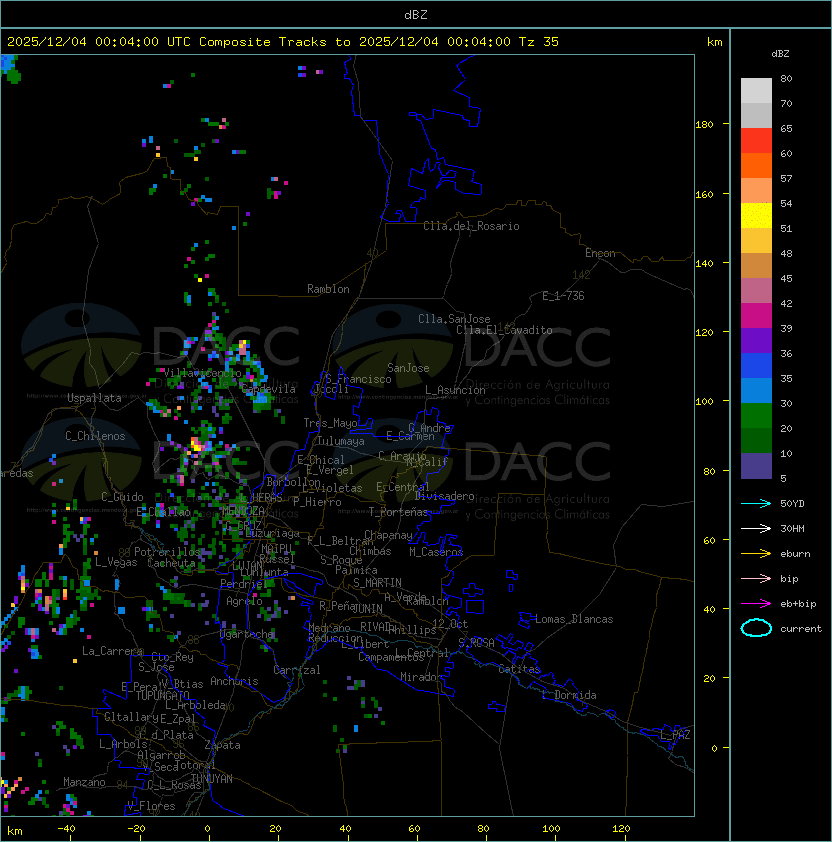Click the '140' tick on right axis
Viewport: 832px width, 842px height.
coord(704,264)
